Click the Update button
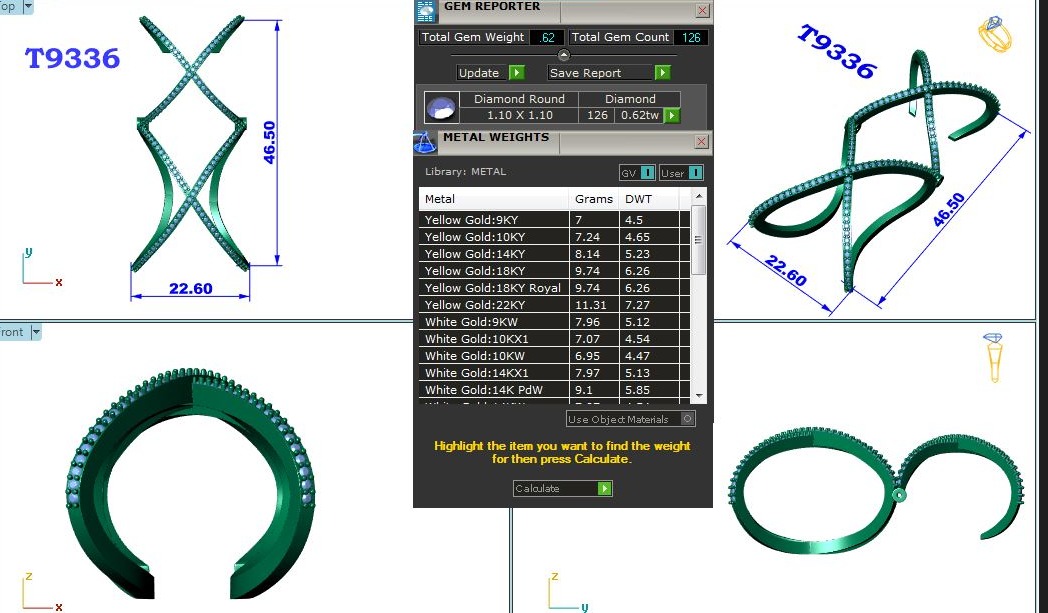 click(490, 73)
